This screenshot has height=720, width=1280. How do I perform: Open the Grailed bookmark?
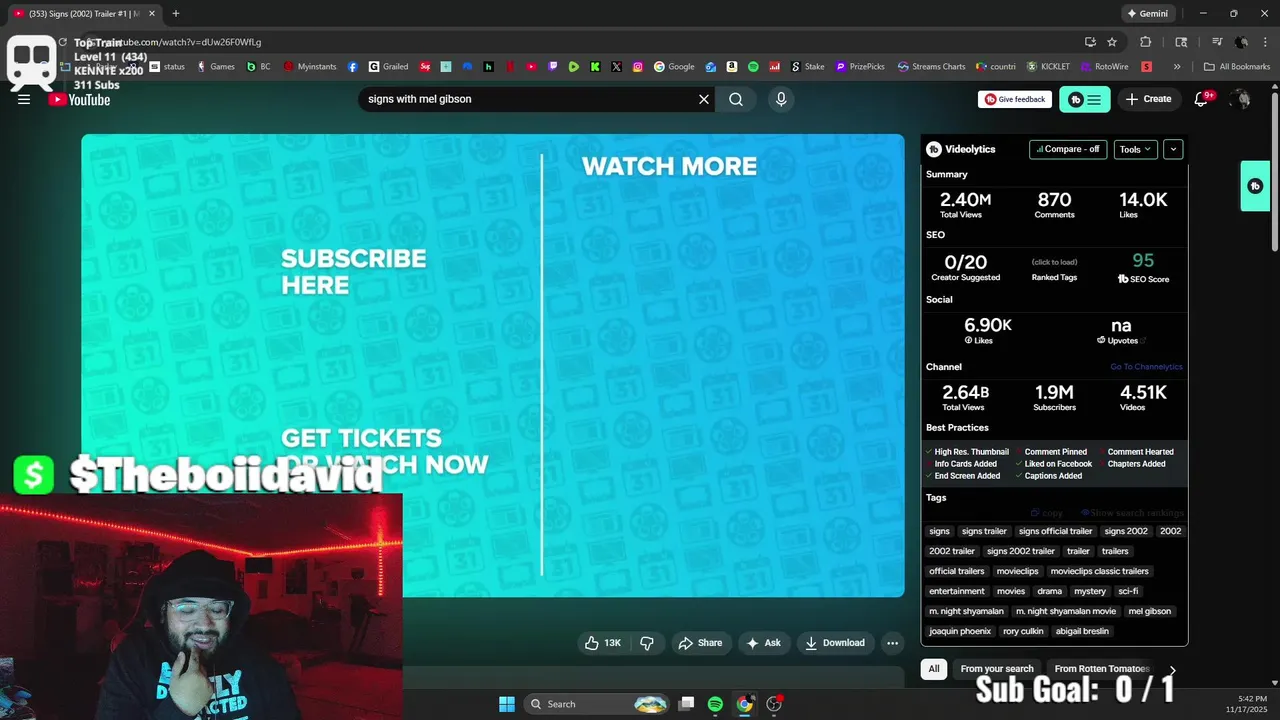click(x=389, y=67)
